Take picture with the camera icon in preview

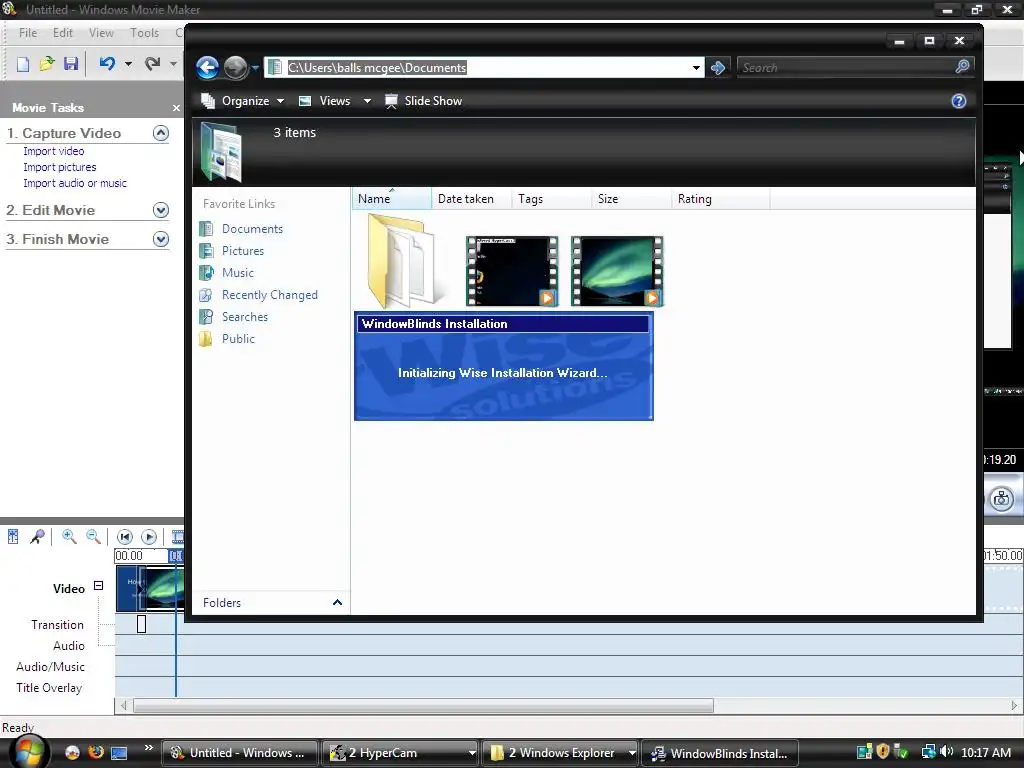(x=1002, y=500)
